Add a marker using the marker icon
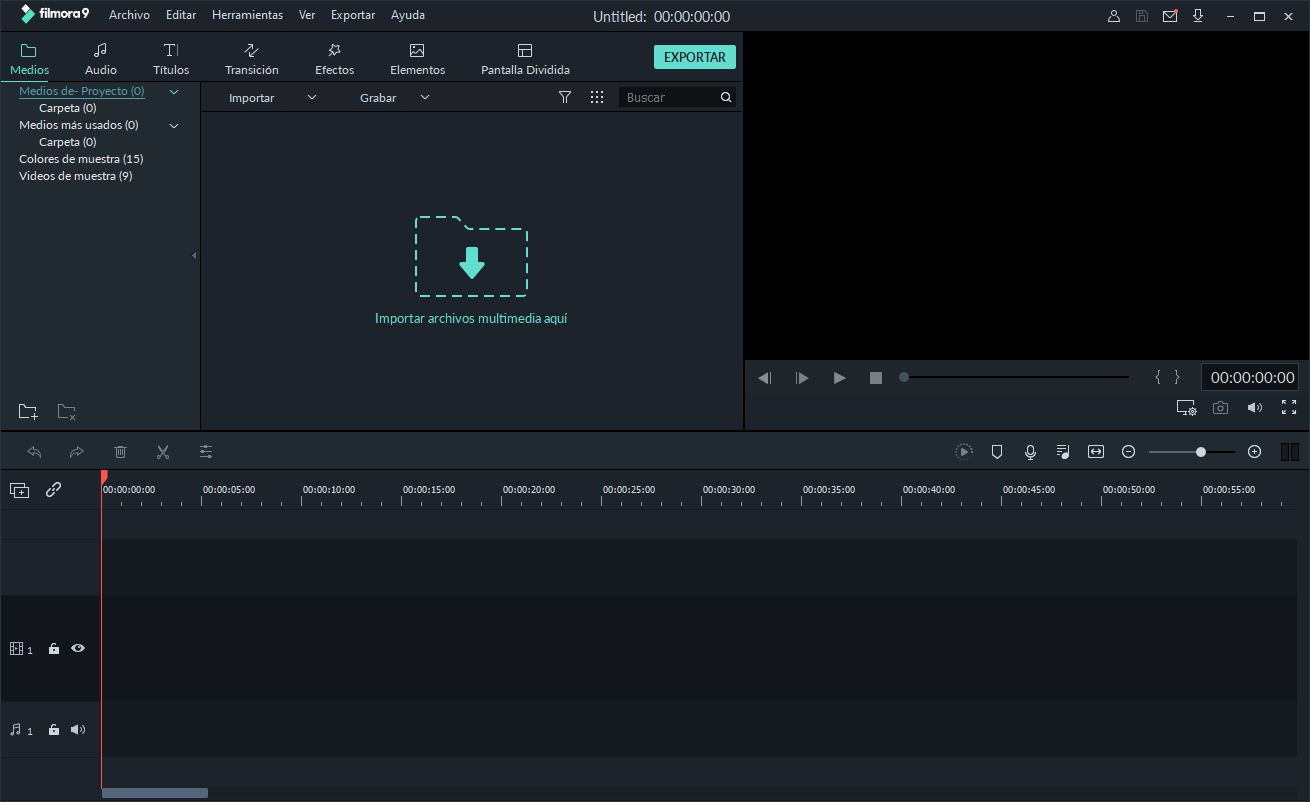This screenshot has width=1310, height=802. click(x=996, y=451)
